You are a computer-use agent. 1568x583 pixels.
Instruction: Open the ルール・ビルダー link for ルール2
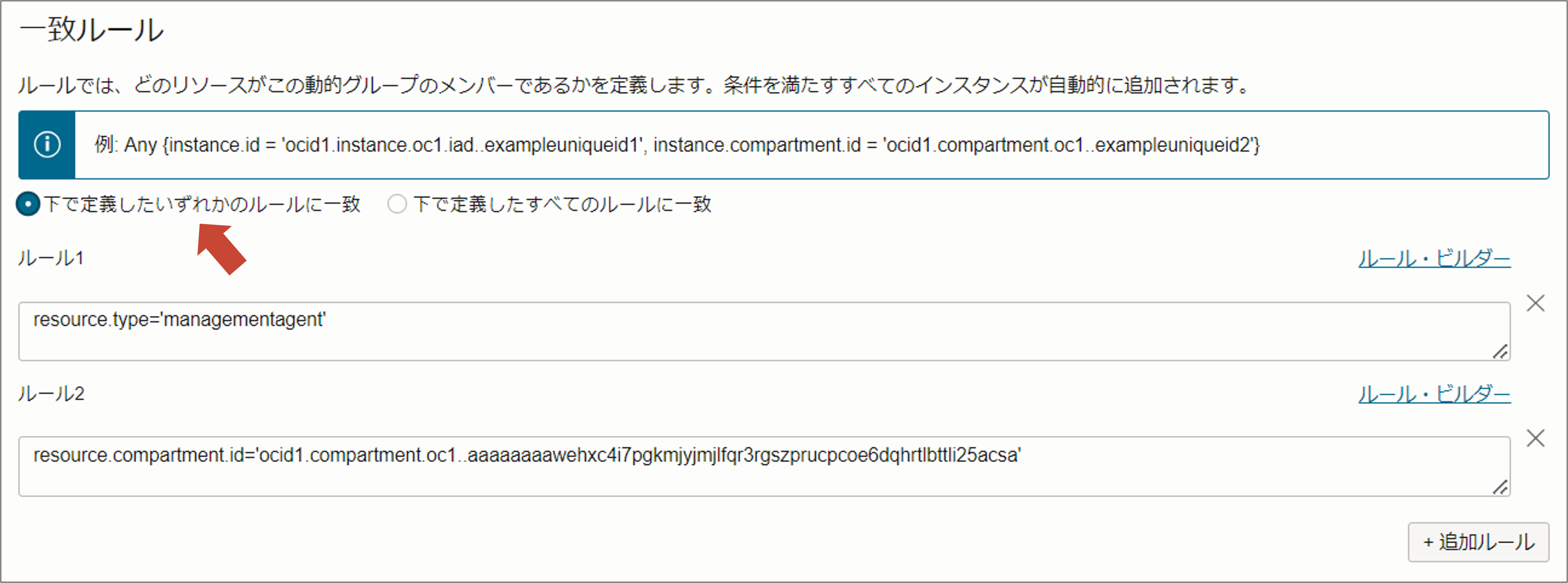1434,394
